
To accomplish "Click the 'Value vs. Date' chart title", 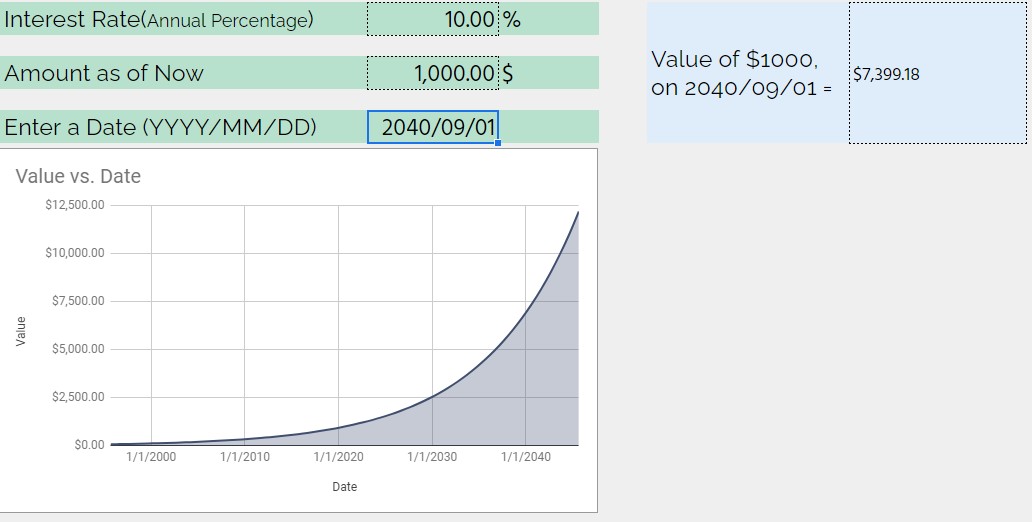I will pos(78,176).
